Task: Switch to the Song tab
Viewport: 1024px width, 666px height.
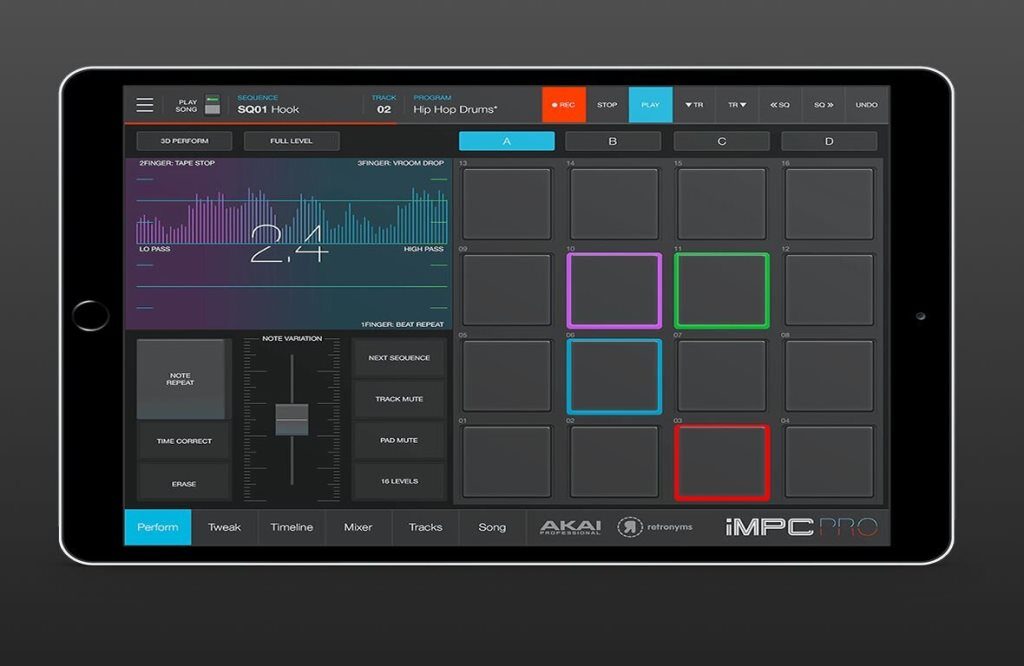Action: pos(492,527)
